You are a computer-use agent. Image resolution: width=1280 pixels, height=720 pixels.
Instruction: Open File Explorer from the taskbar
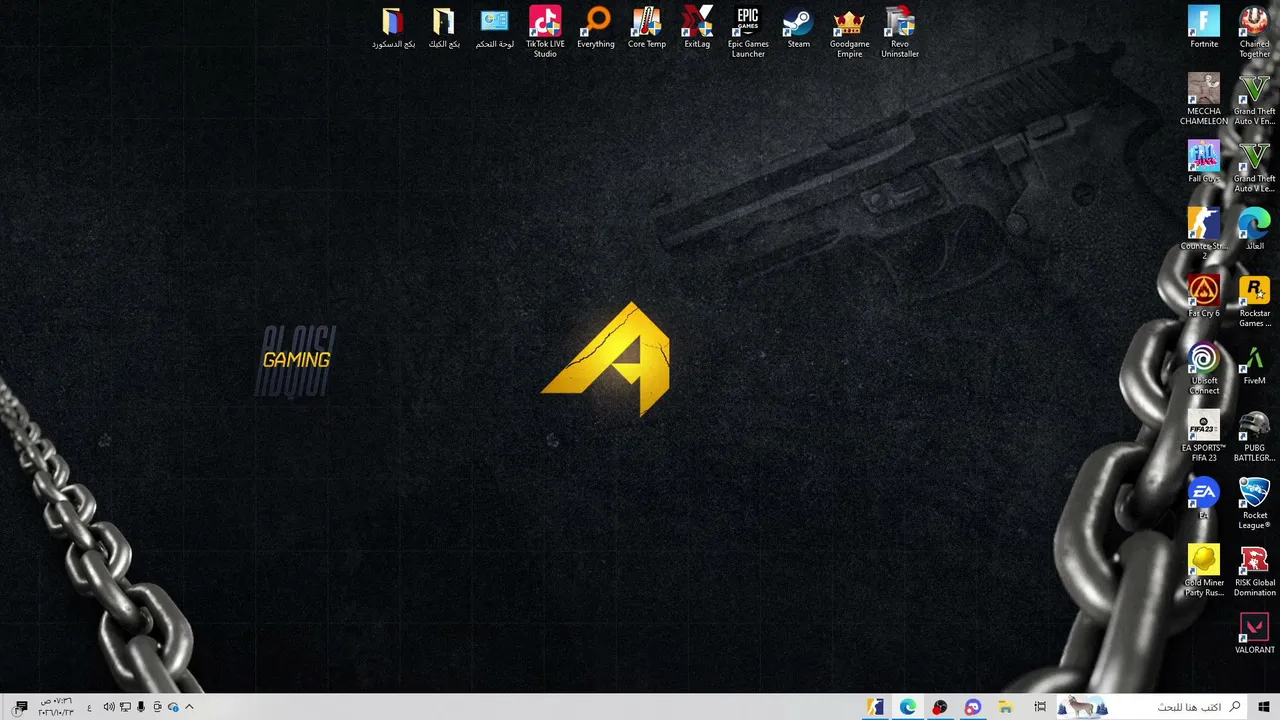tap(1005, 707)
